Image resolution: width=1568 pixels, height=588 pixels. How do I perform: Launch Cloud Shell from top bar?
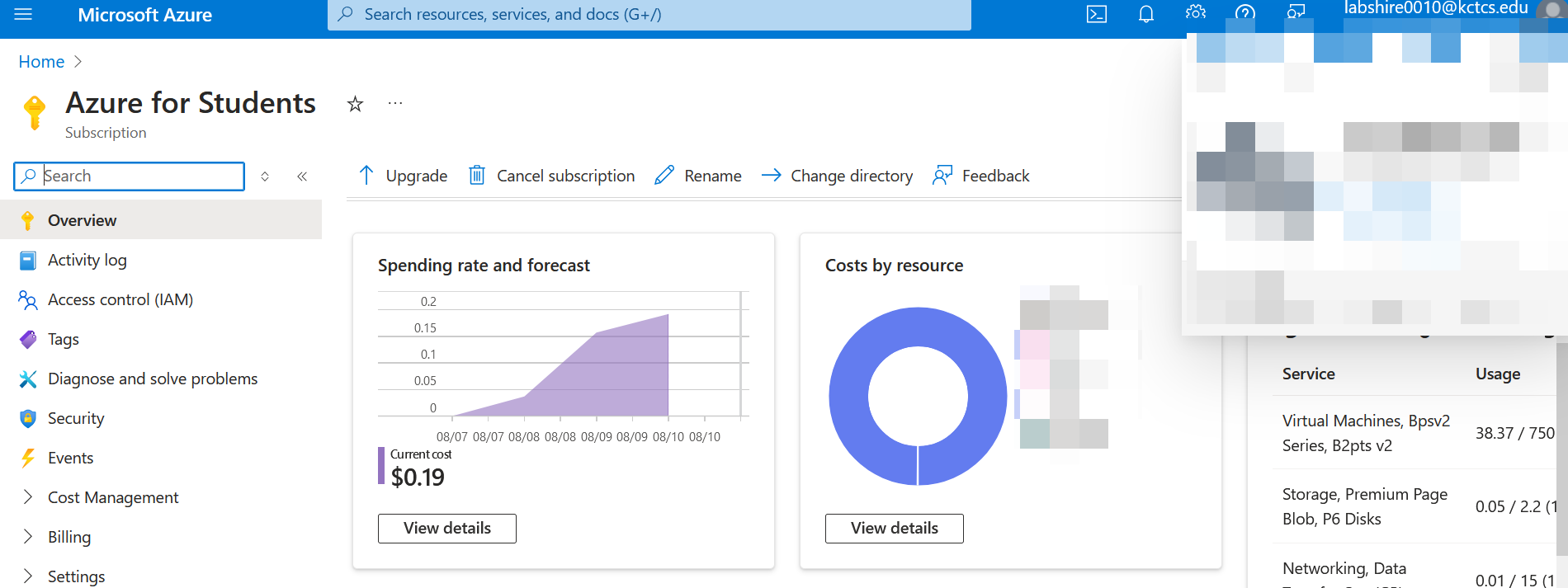tap(1097, 14)
